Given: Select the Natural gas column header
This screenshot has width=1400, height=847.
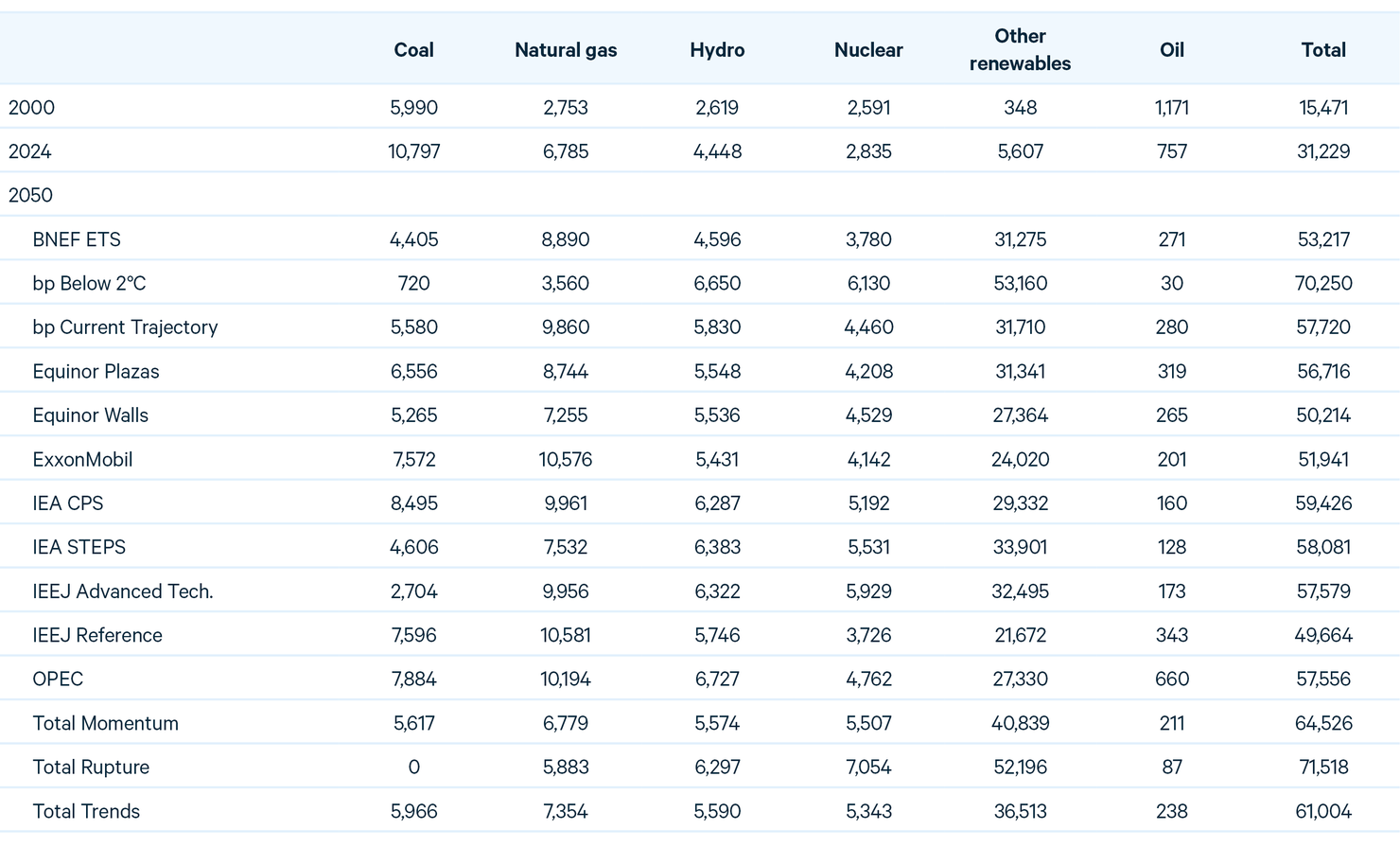Looking at the screenshot, I should pyautogui.click(x=566, y=50).
